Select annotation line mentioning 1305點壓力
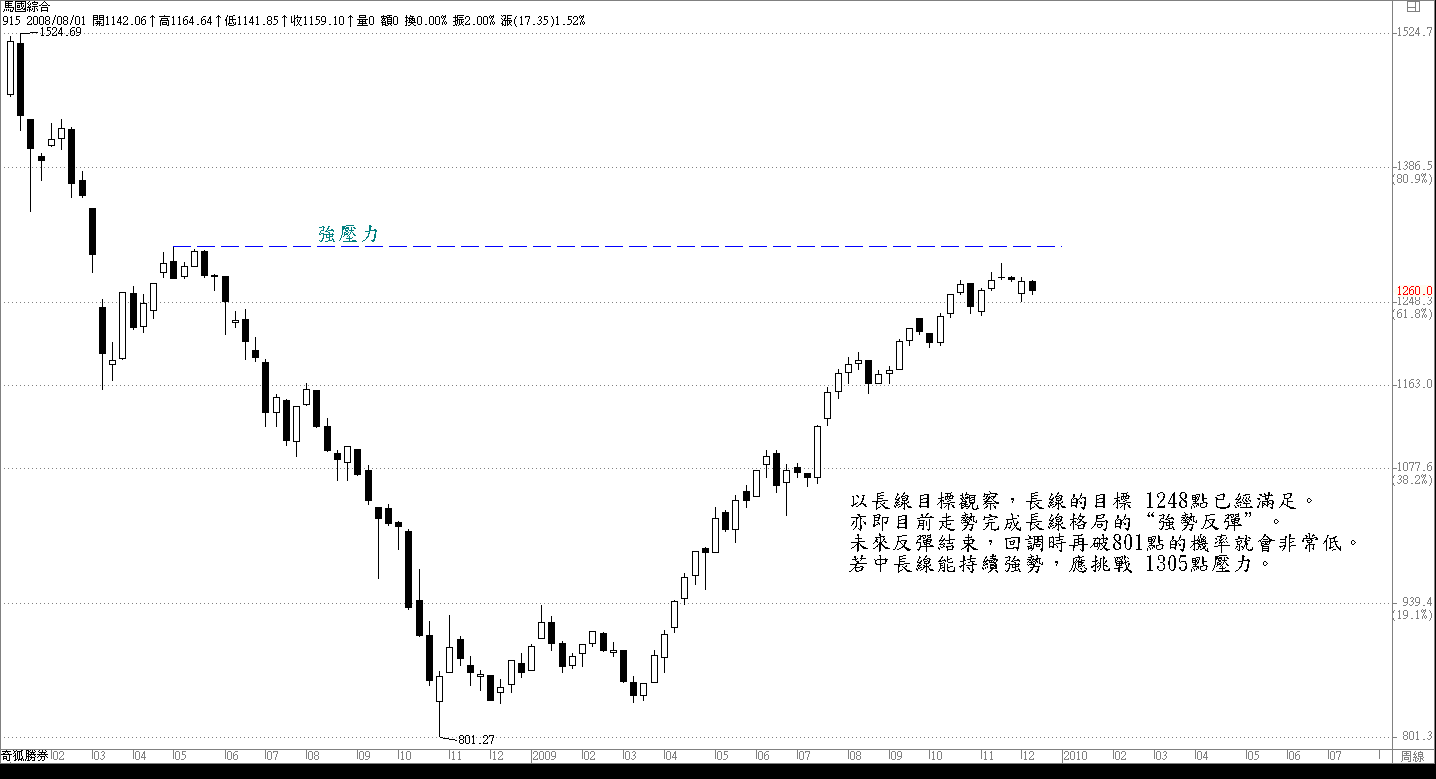 click(x=1062, y=564)
